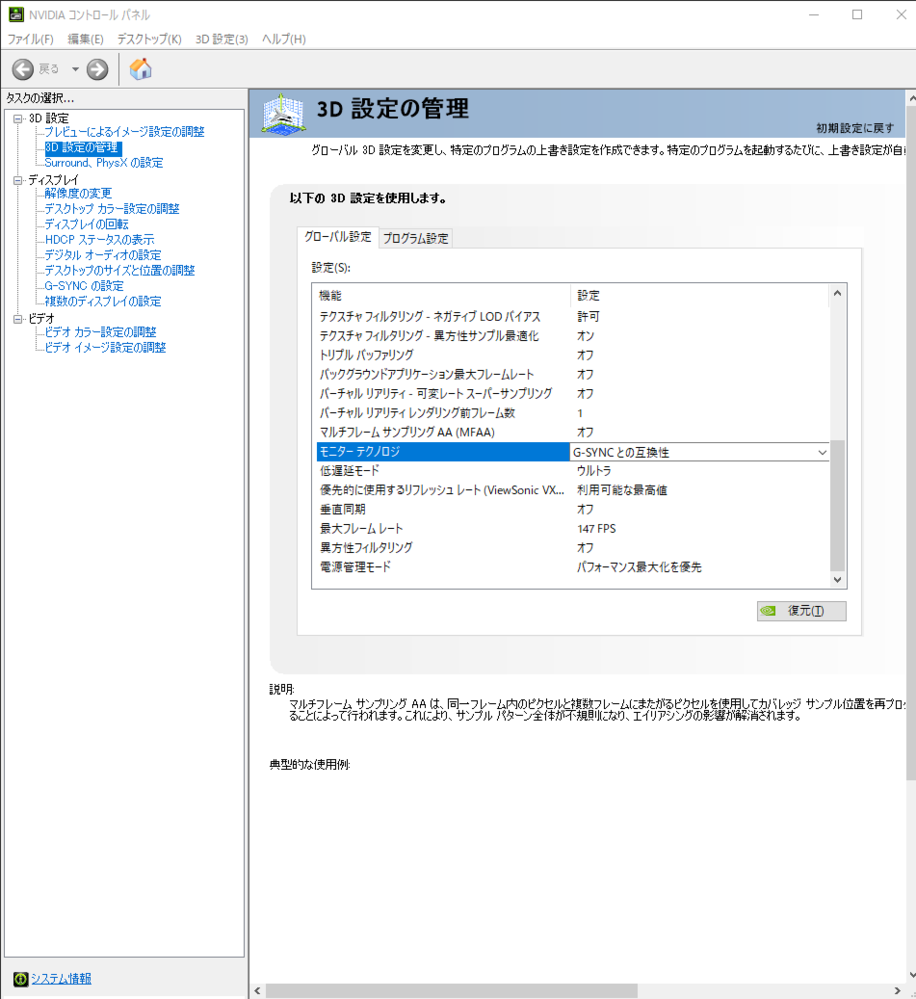This screenshot has width=916, height=999.
Task: Click the settings list vertical scrollbar thumb
Action: coord(838,505)
